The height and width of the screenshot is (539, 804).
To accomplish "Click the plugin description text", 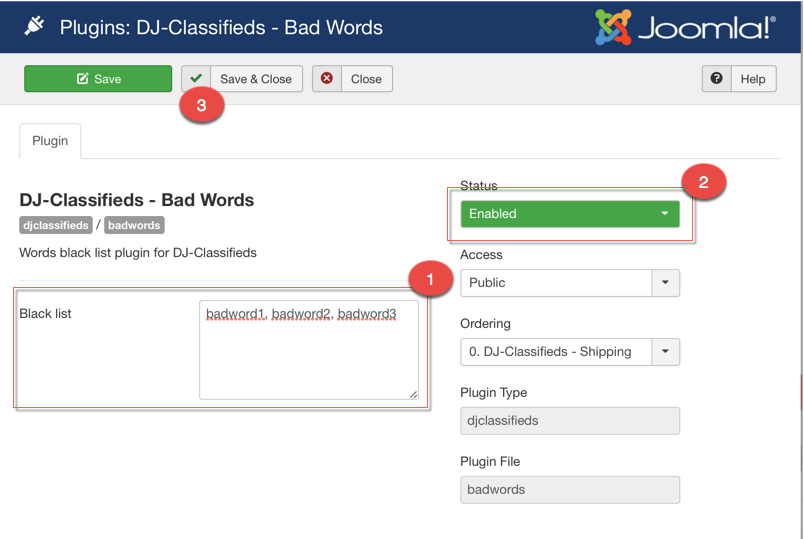I will coord(138,253).
